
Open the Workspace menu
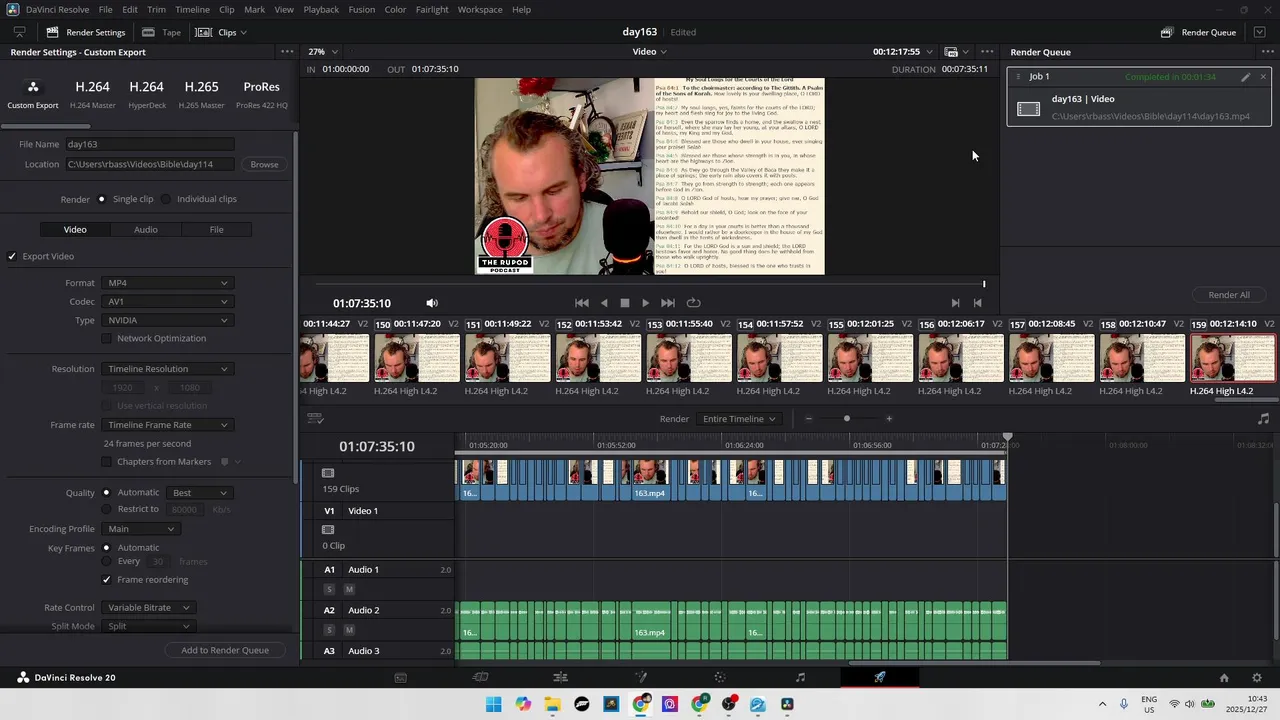tap(480, 9)
